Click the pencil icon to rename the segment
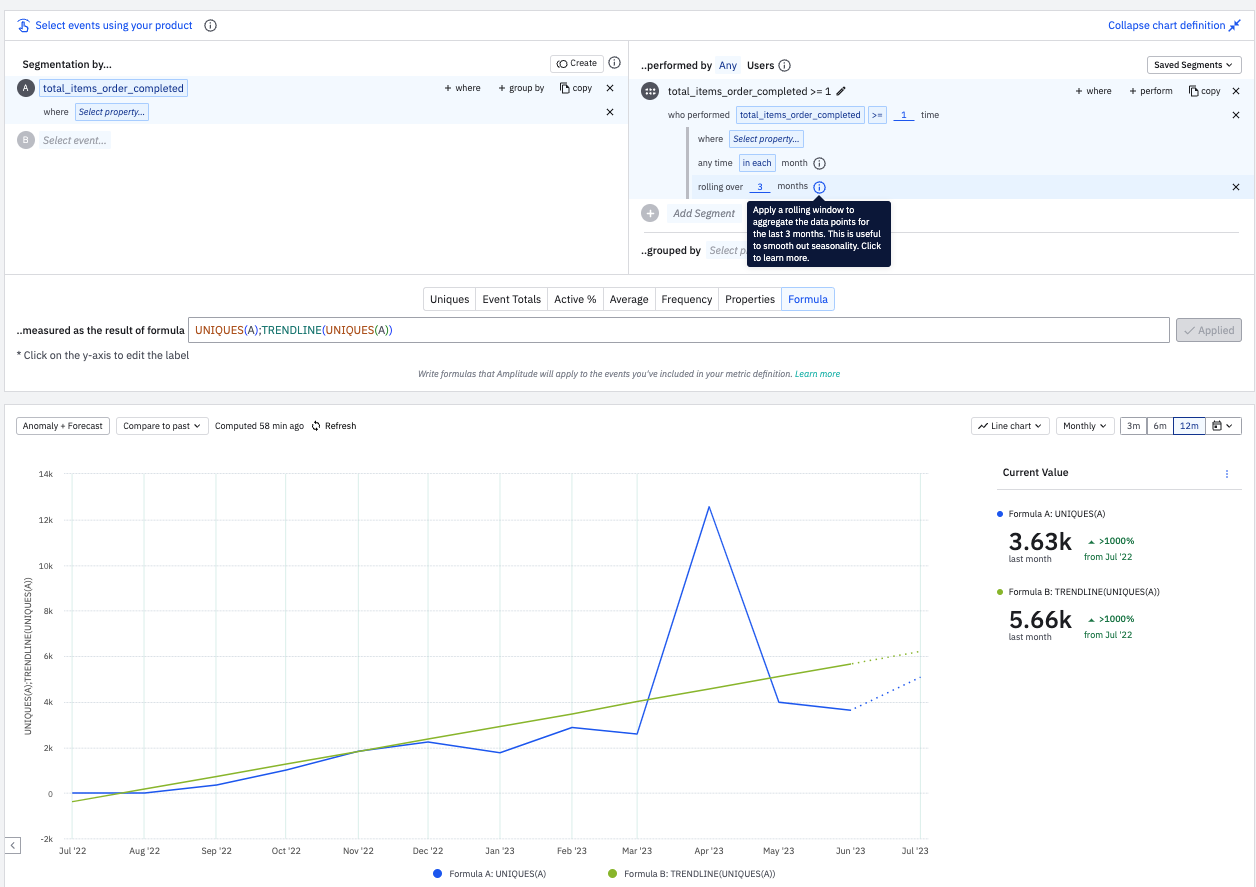This screenshot has width=1256, height=887. 841,91
